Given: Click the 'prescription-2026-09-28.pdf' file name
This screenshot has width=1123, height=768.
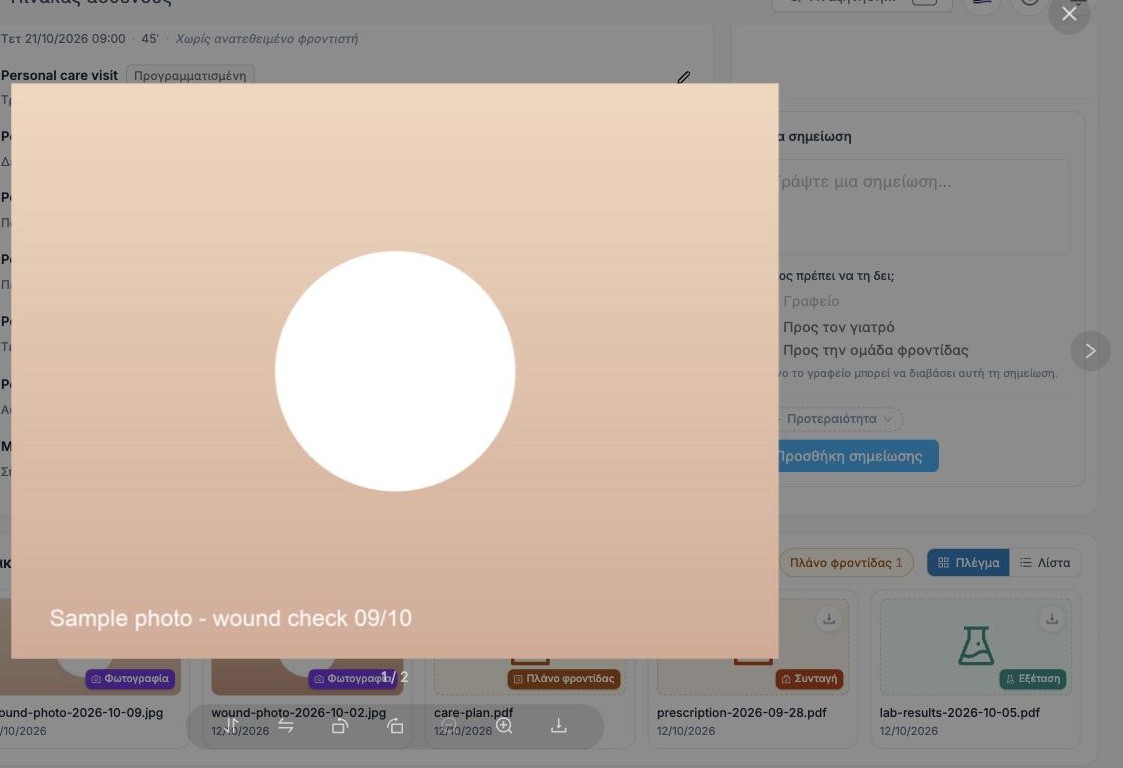Looking at the screenshot, I should click(x=741, y=712).
